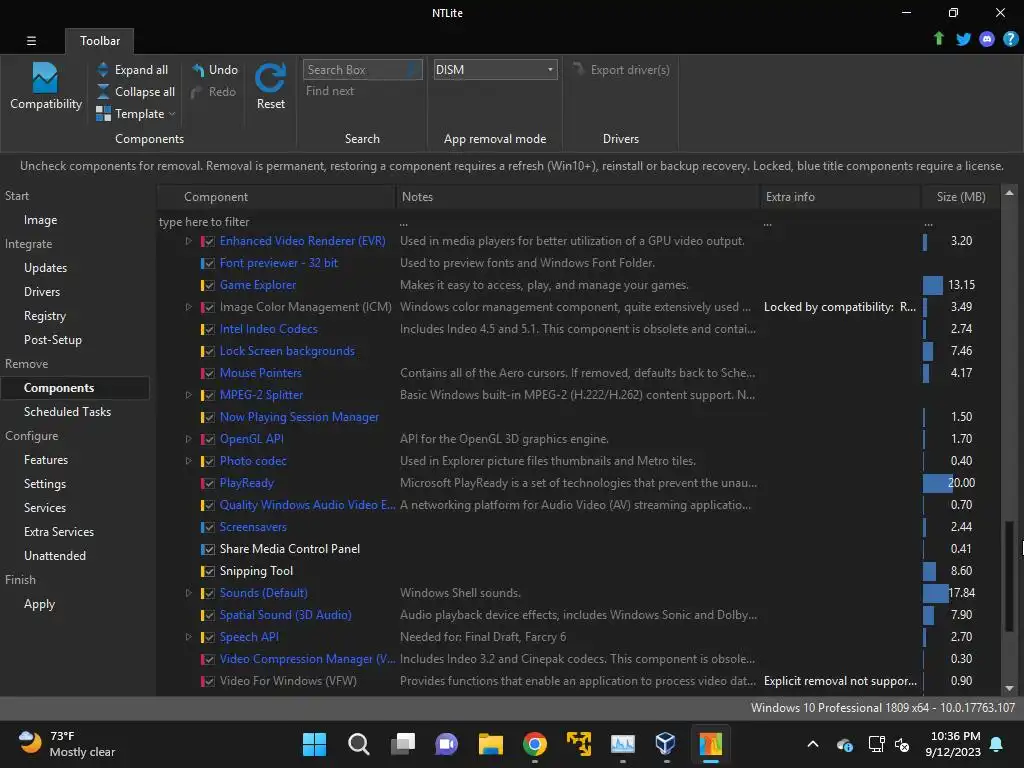The width and height of the screenshot is (1024, 768).
Task: Click the green update arrow icon
Action: tap(938, 39)
